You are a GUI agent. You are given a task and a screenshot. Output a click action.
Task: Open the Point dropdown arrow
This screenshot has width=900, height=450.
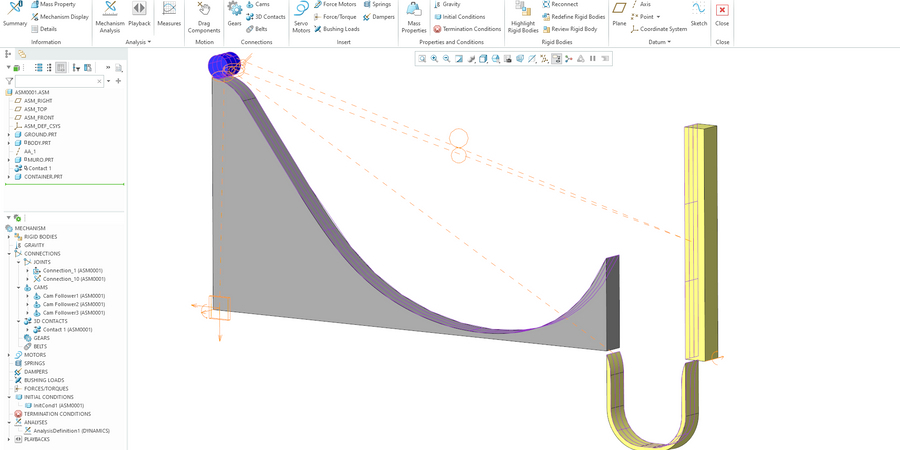pos(659,17)
